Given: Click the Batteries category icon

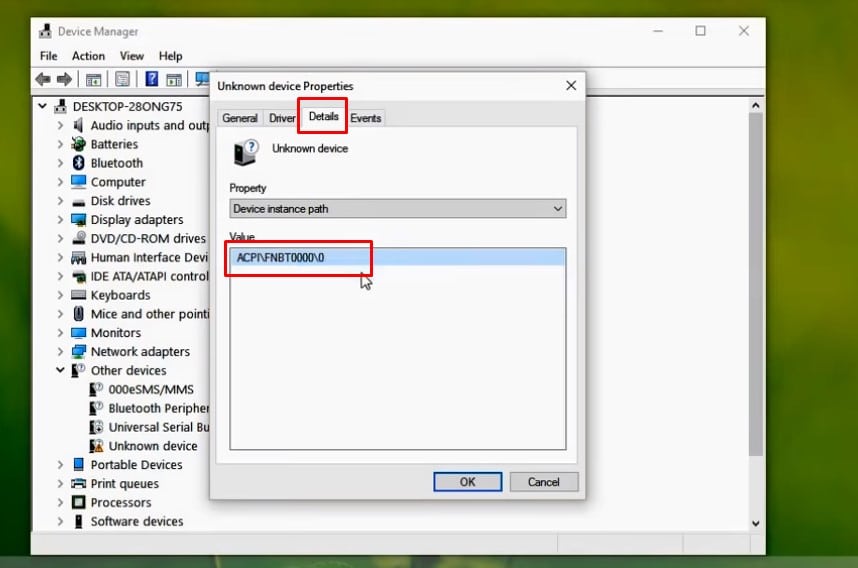Looking at the screenshot, I should point(79,144).
